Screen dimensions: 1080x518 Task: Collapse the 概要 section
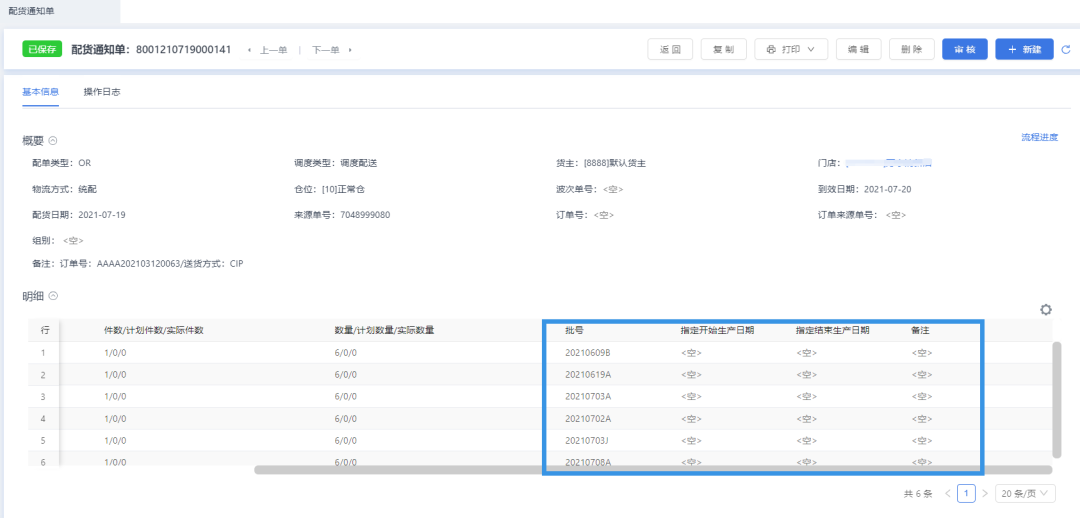[53, 140]
